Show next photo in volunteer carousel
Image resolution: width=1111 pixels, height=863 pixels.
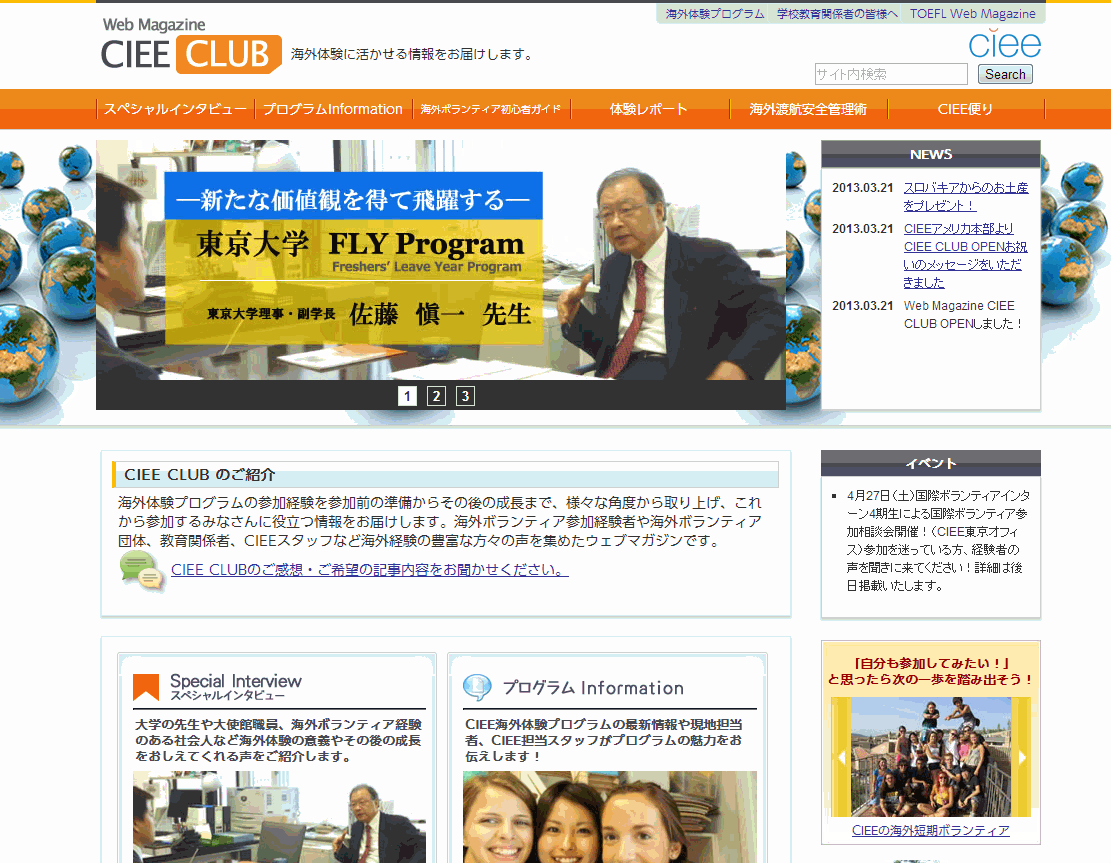(1022, 757)
